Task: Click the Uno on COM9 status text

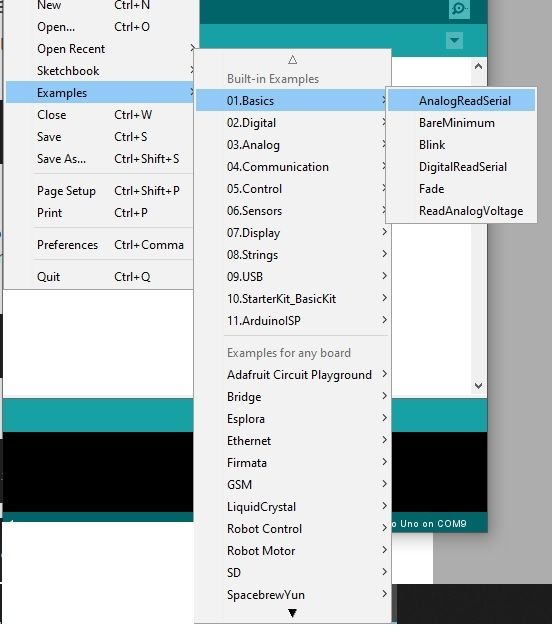Action: click(429, 524)
